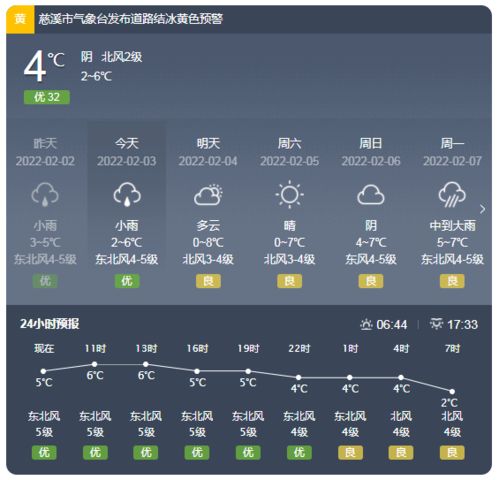Select yesterday's light rain icon
The image size is (499, 480).
[x=45, y=194]
